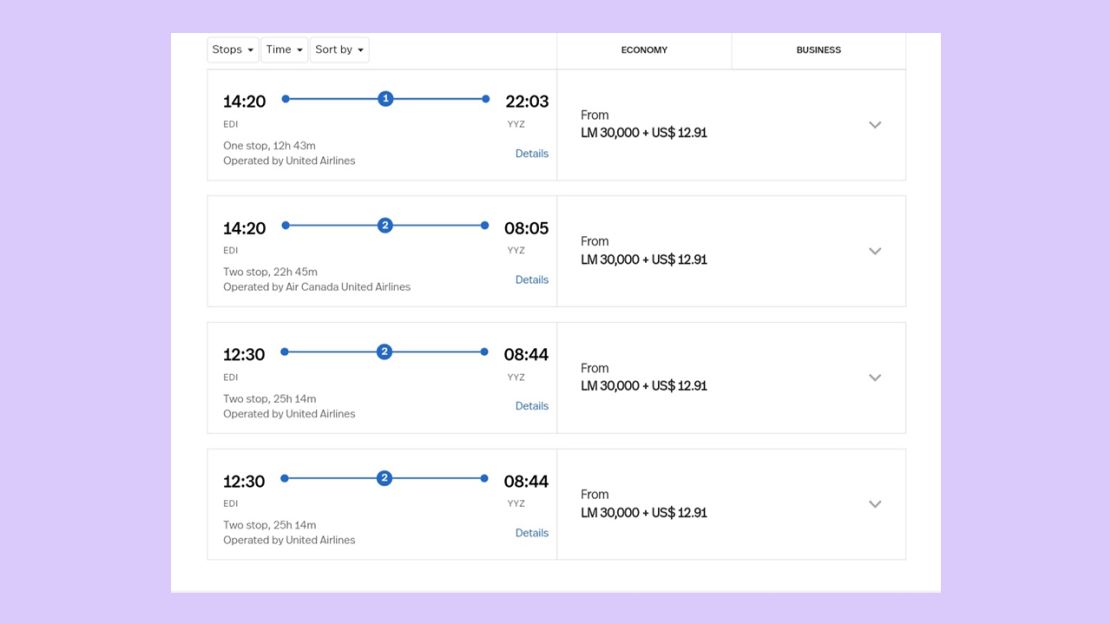
Task: Click the YYZ airport code under 08:05
Action: point(516,250)
